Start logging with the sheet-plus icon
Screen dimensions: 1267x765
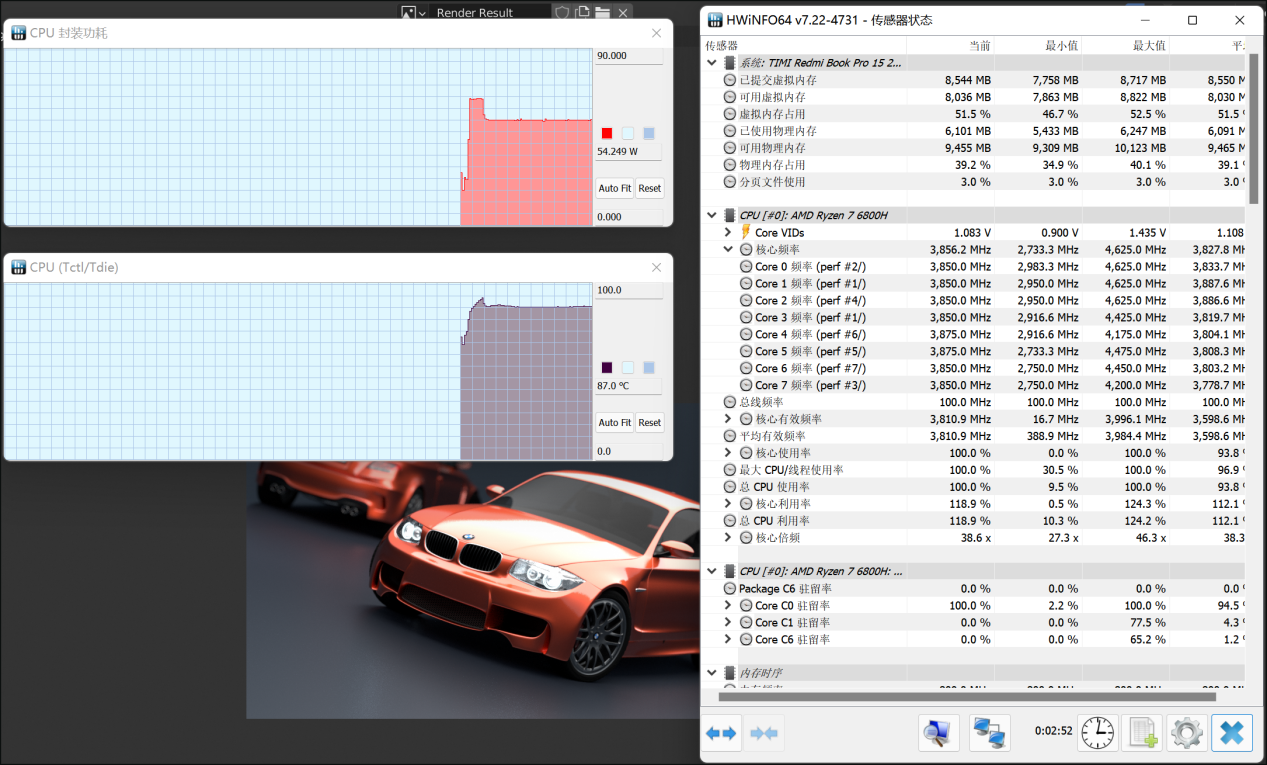[1142, 733]
